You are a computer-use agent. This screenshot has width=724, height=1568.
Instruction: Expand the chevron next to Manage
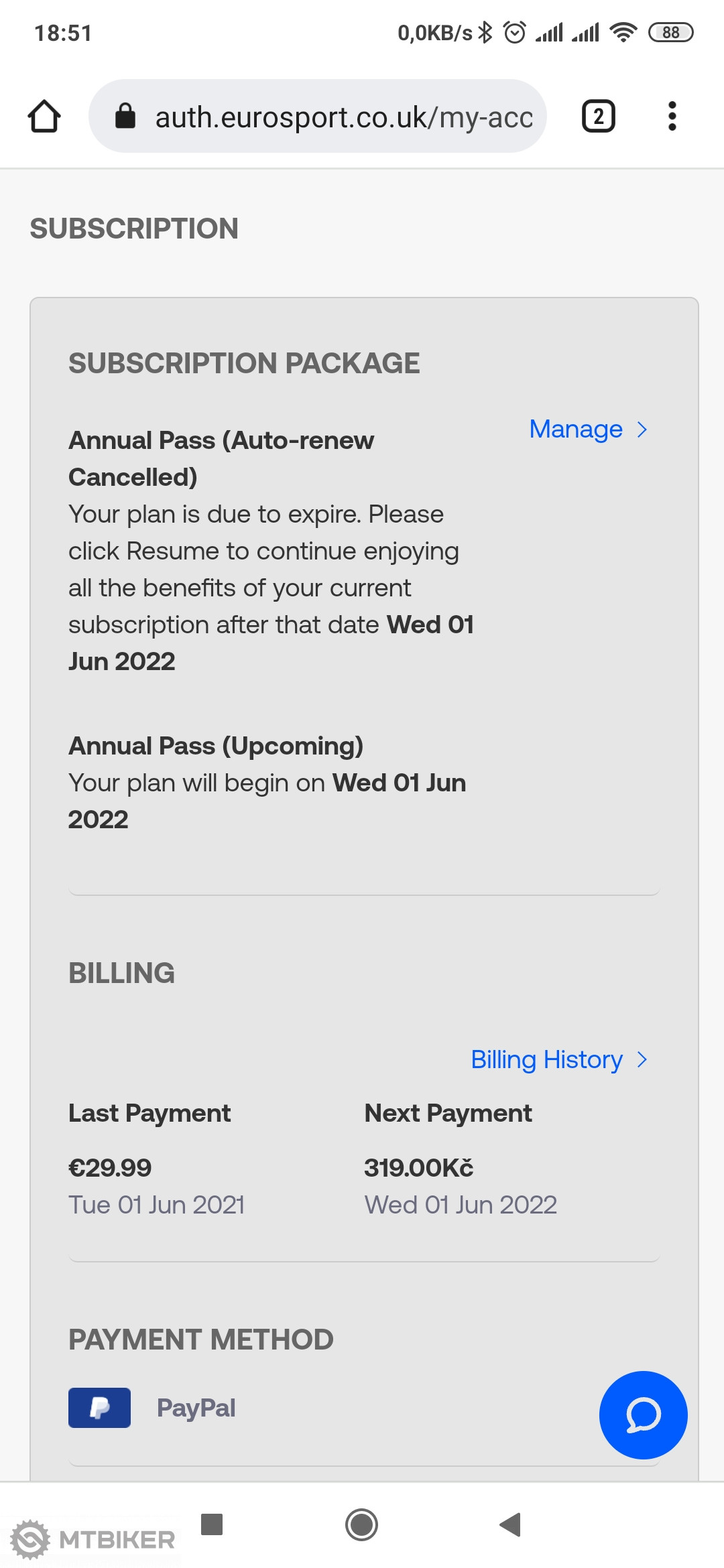click(x=642, y=430)
